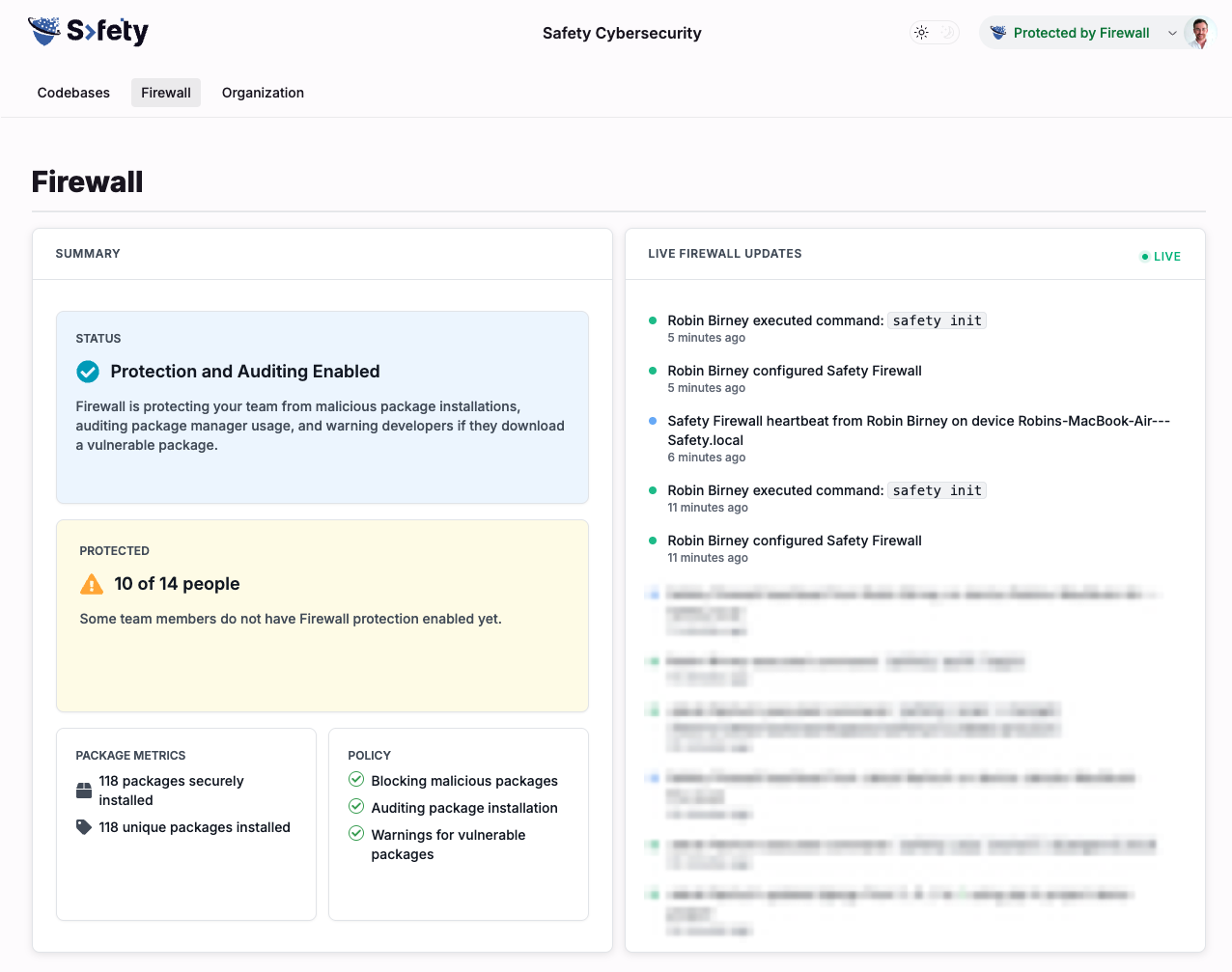Click the Blocking malicious packages check icon

356,780
